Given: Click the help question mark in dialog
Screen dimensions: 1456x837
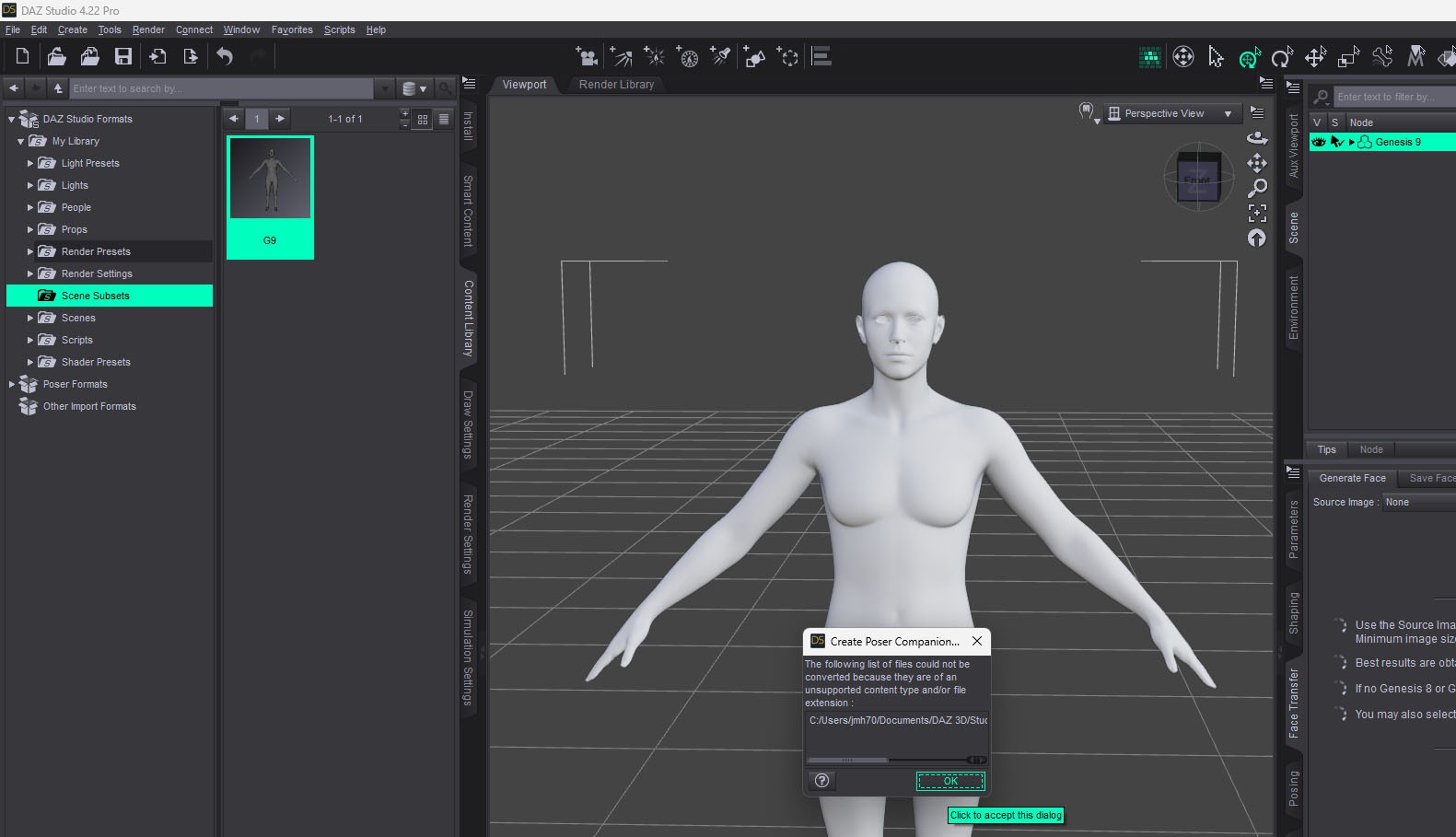Looking at the screenshot, I should pos(822,781).
